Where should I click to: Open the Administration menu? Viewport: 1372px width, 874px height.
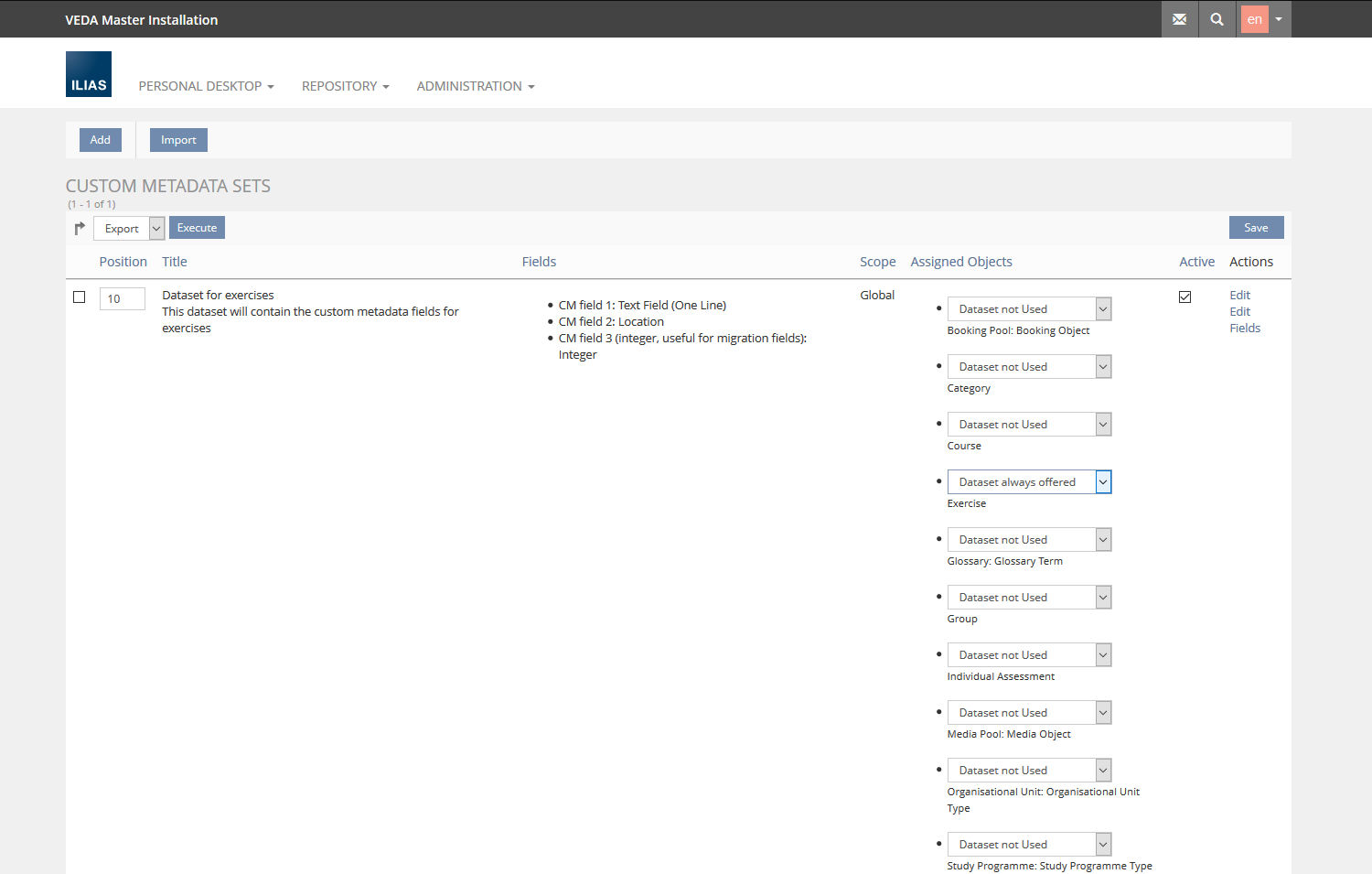click(x=475, y=86)
